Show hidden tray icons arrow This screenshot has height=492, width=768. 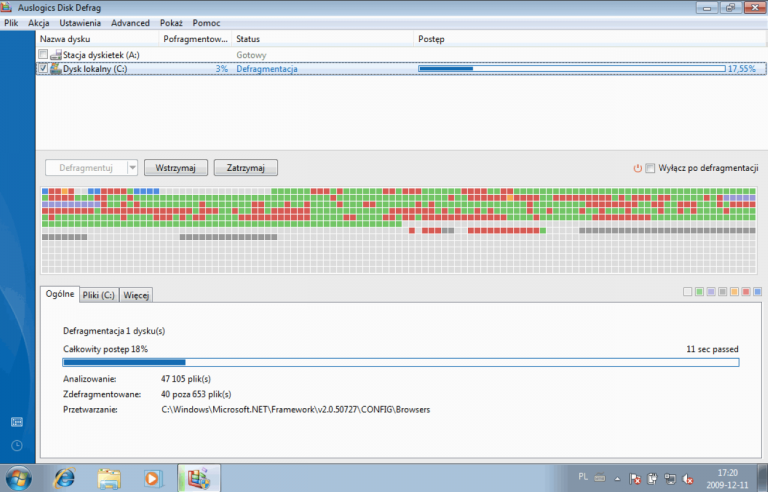[x=617, y=479]
